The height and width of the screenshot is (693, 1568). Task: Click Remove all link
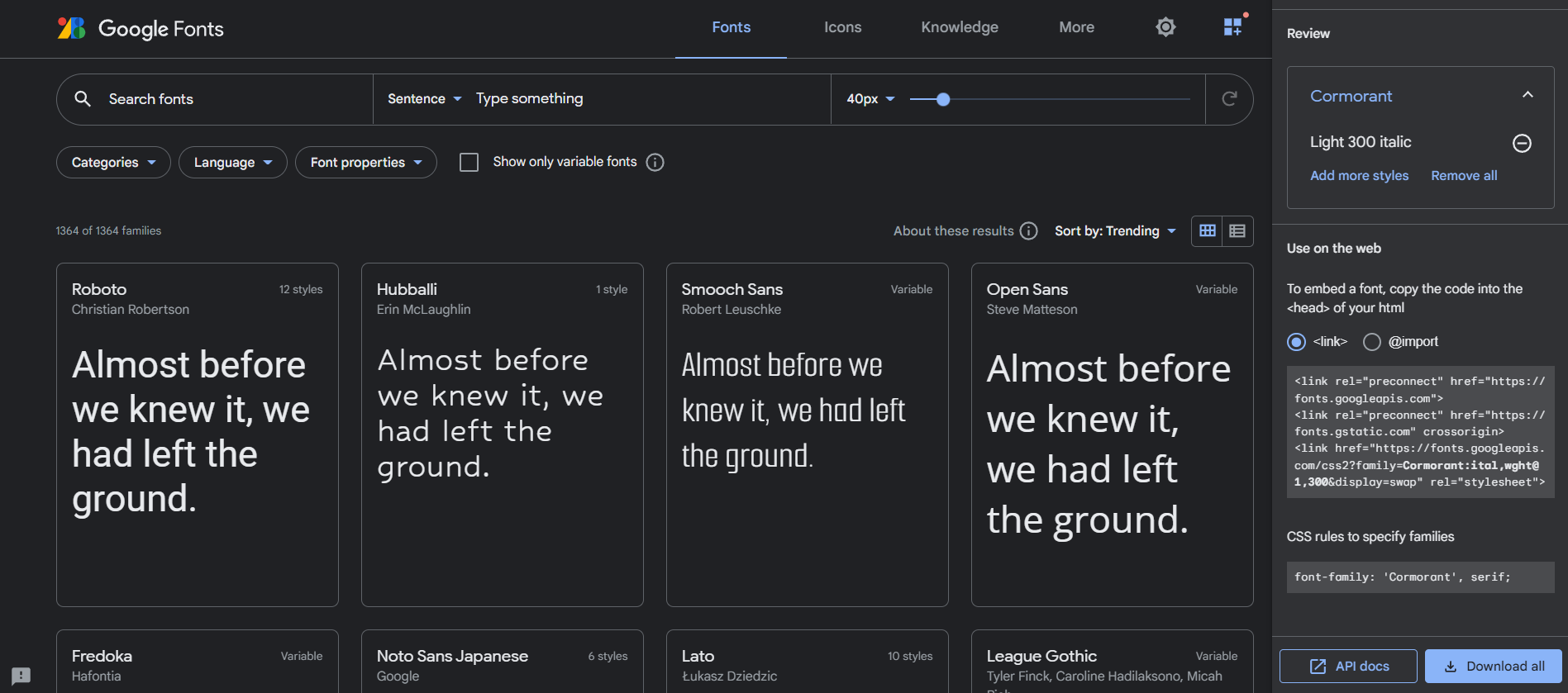coord(1464,176)
